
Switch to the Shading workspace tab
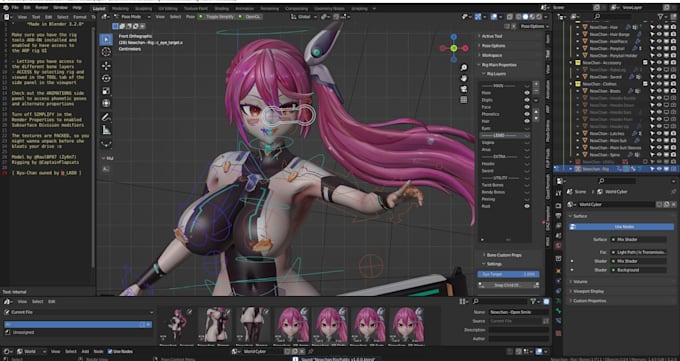tap(222, 8)
